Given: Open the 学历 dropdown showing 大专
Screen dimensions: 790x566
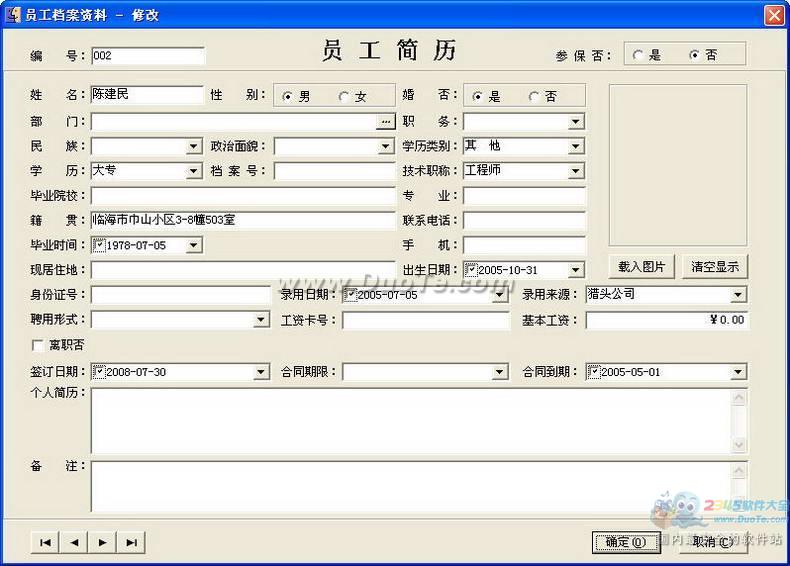Looking at the screenshot, I should pos(193,171).
